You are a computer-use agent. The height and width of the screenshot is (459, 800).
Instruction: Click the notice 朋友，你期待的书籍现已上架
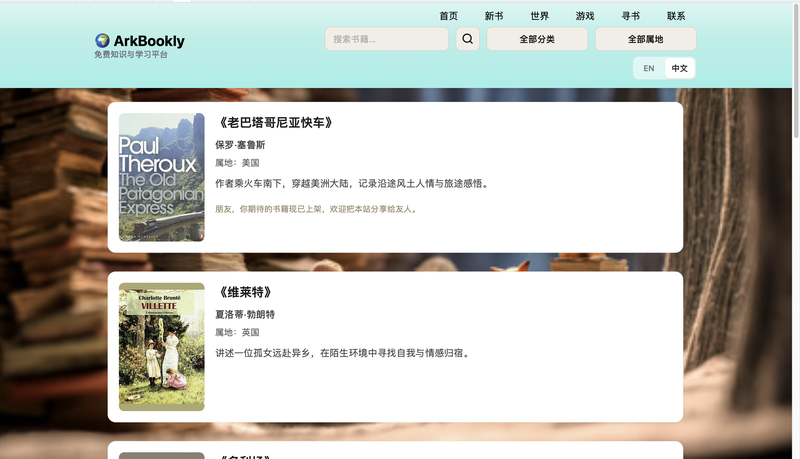coord(317,209)
